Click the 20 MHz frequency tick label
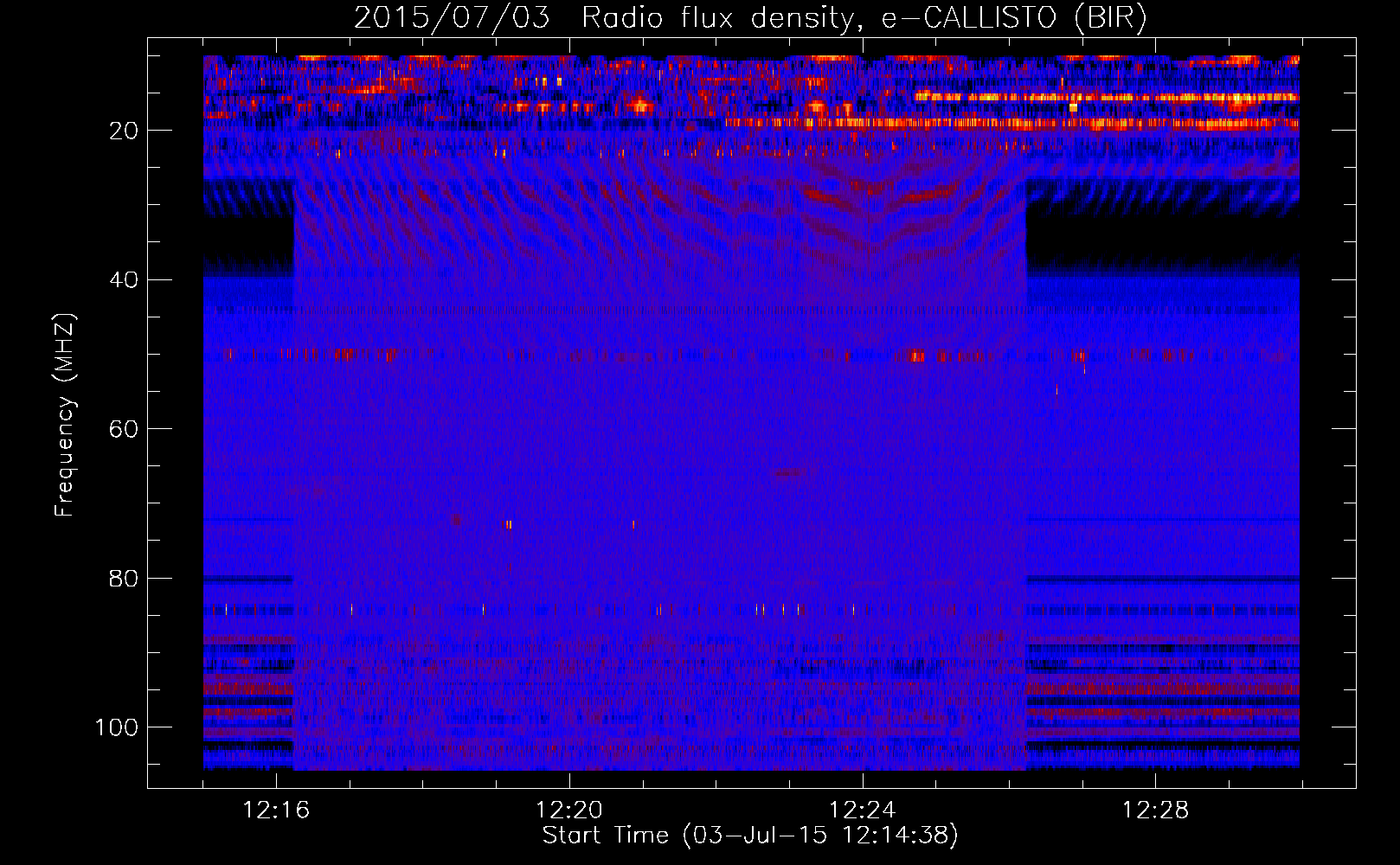 pyautogui.click(x=124, y=131)
